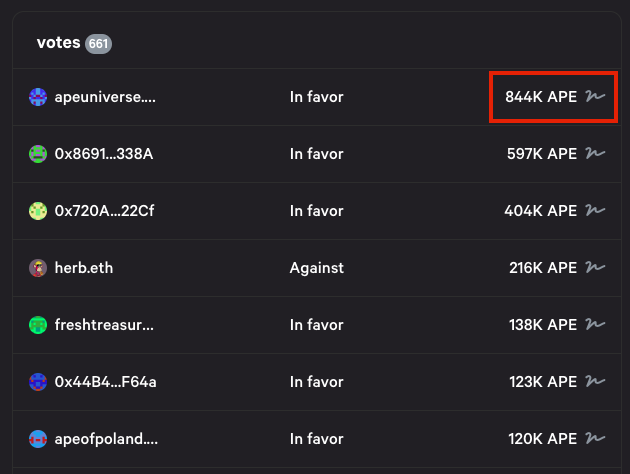Open signature icon next to 404K APE
Image resolution: width=630 pixels, height=474 pixels.
(x=595, y=210)
